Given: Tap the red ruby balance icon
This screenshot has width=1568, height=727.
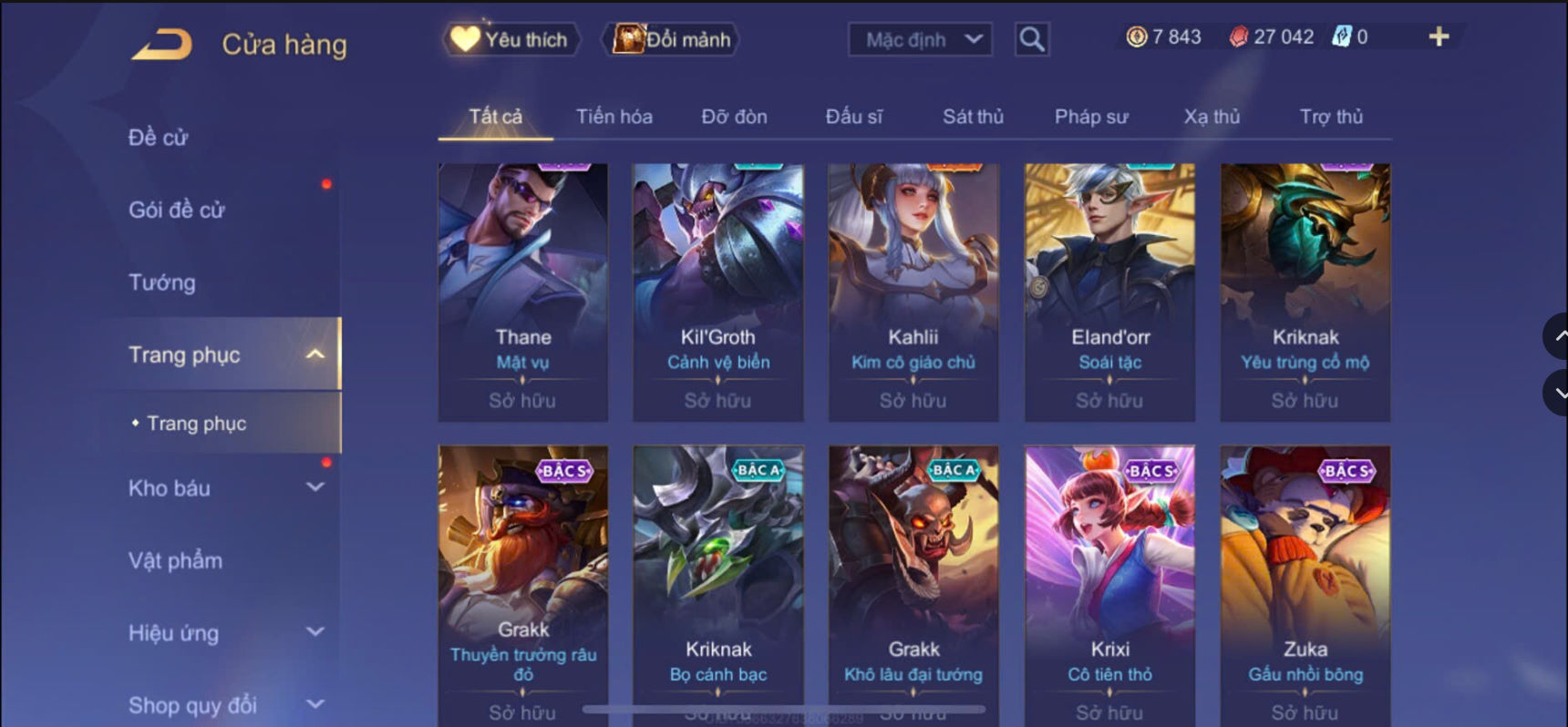Looking at the screenshot, I should [x=1238, y=36].
